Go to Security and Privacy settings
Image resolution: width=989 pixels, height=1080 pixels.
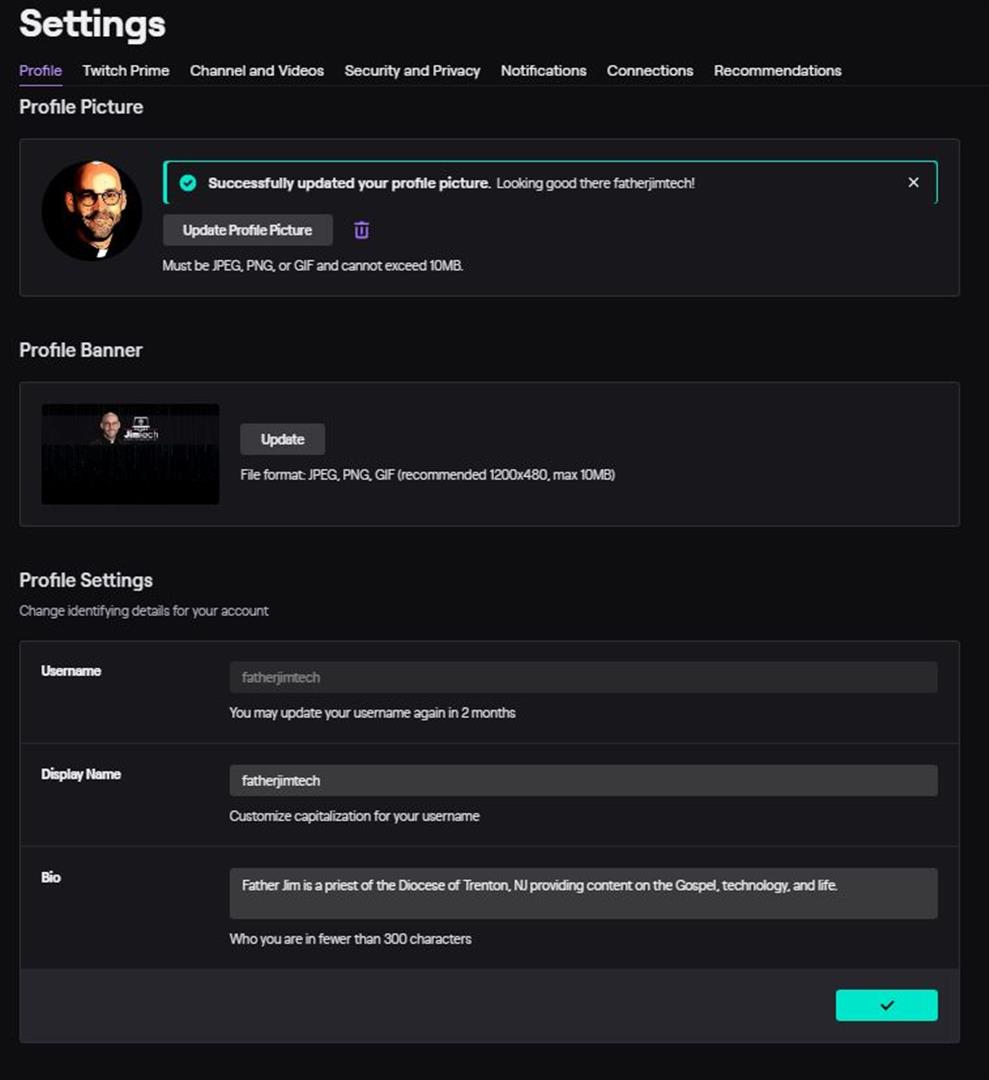point(412,71)
